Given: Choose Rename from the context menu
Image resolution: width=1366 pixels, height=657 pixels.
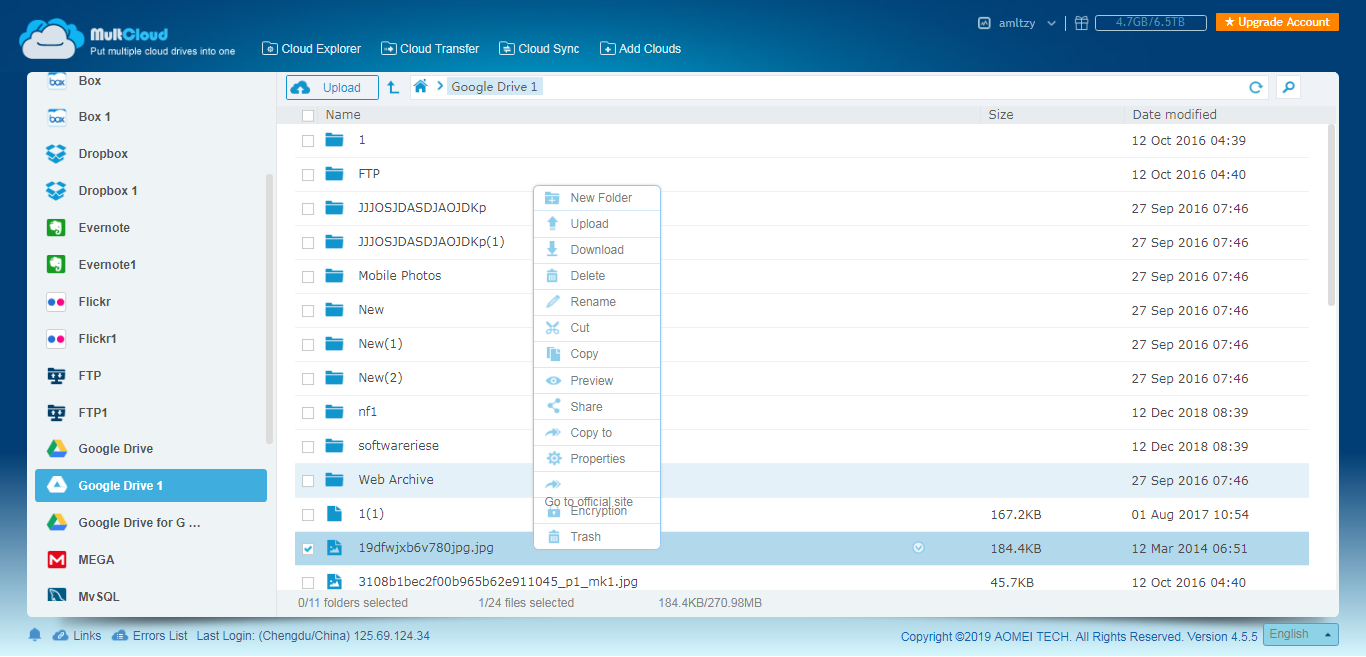Looking at the screenshot, I should (593, 302).
